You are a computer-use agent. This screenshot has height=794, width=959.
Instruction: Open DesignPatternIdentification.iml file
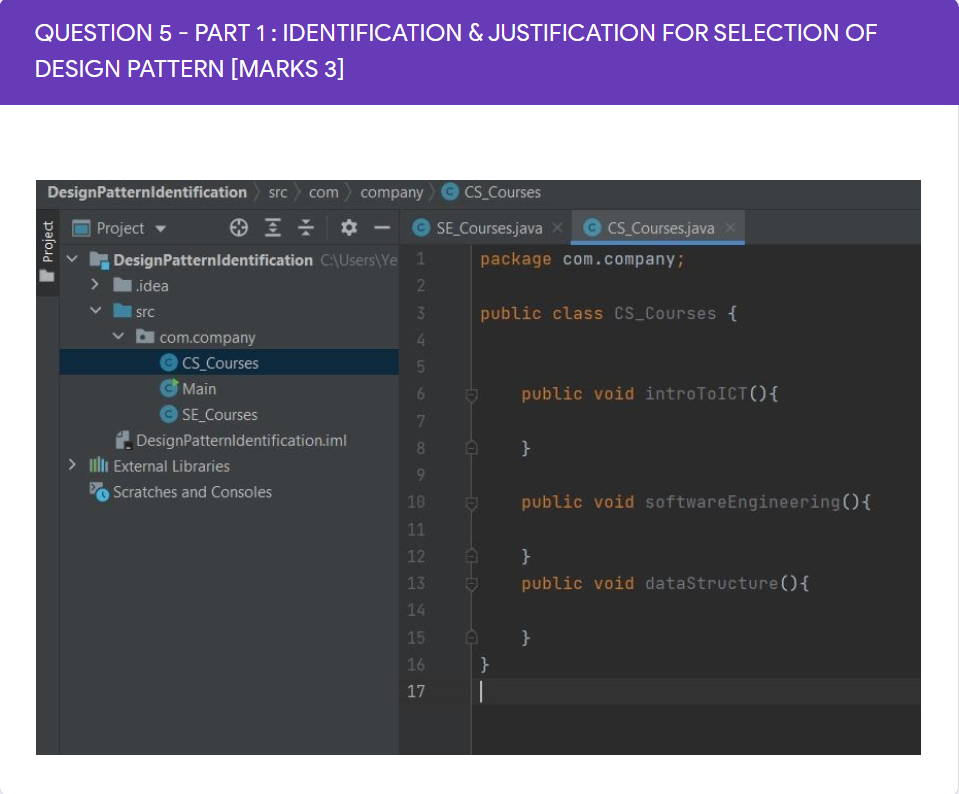(x=241, y=440)
